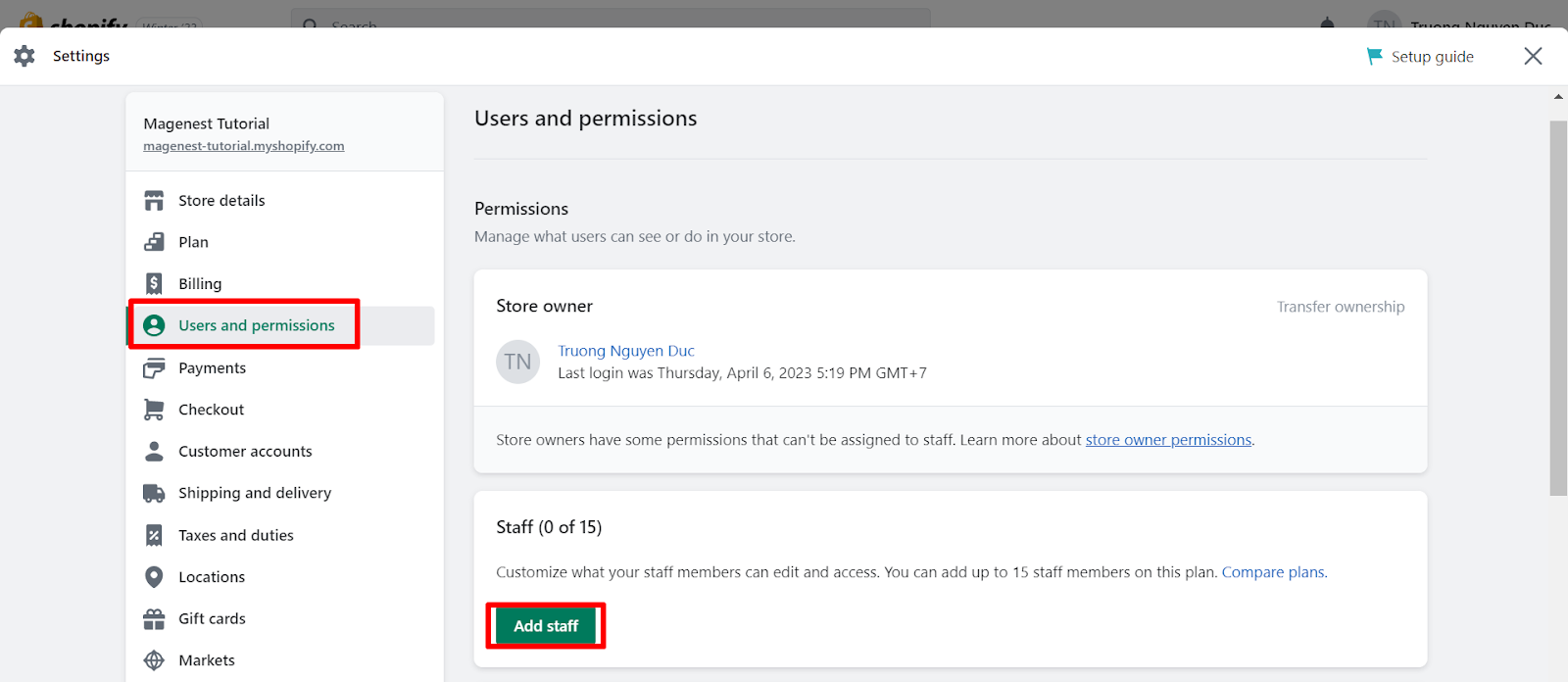Click the Plan icon in sidebar
This screenshot has height=682, width=1568.
point(154,242)
